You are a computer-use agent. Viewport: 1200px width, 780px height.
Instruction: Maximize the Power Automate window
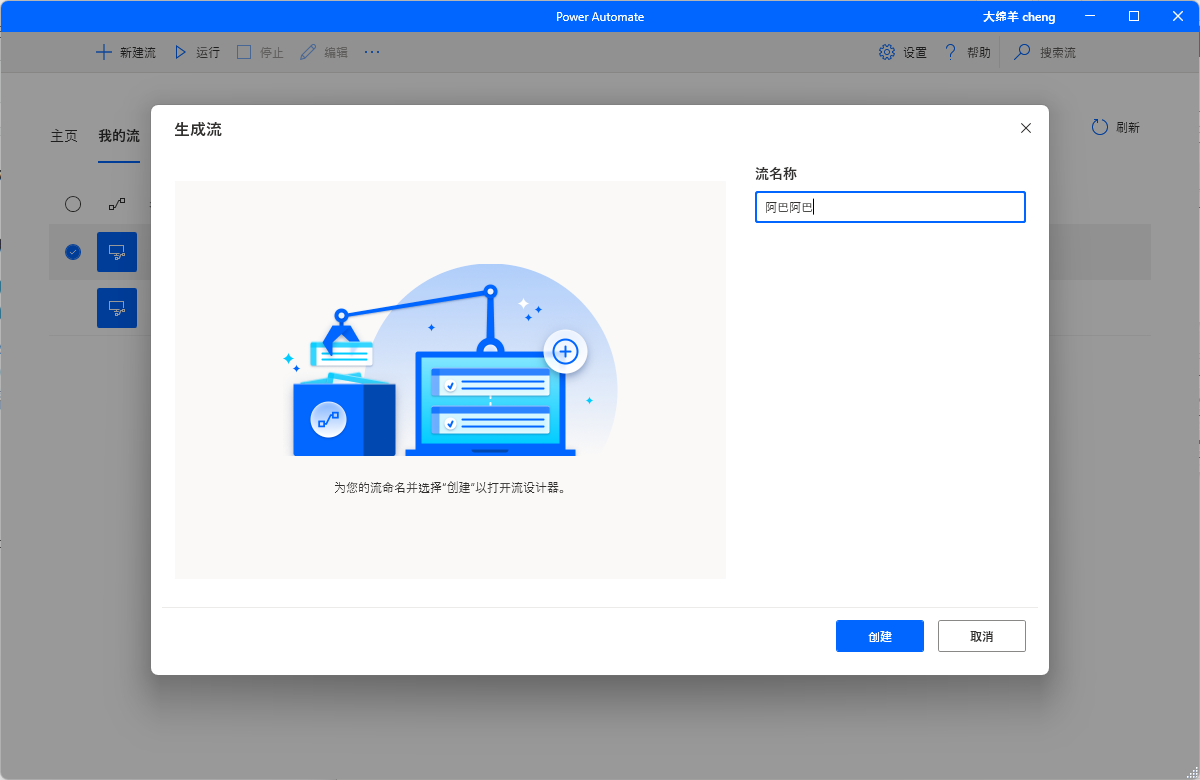[x=1134, y=16]
